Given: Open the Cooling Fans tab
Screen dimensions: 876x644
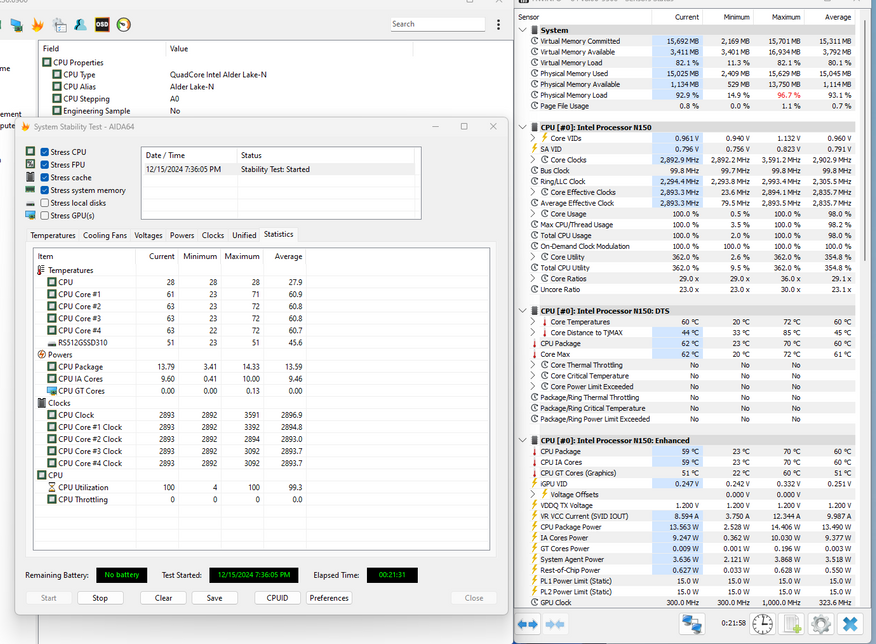Looking at the screenshot, I should coord(105,235).
